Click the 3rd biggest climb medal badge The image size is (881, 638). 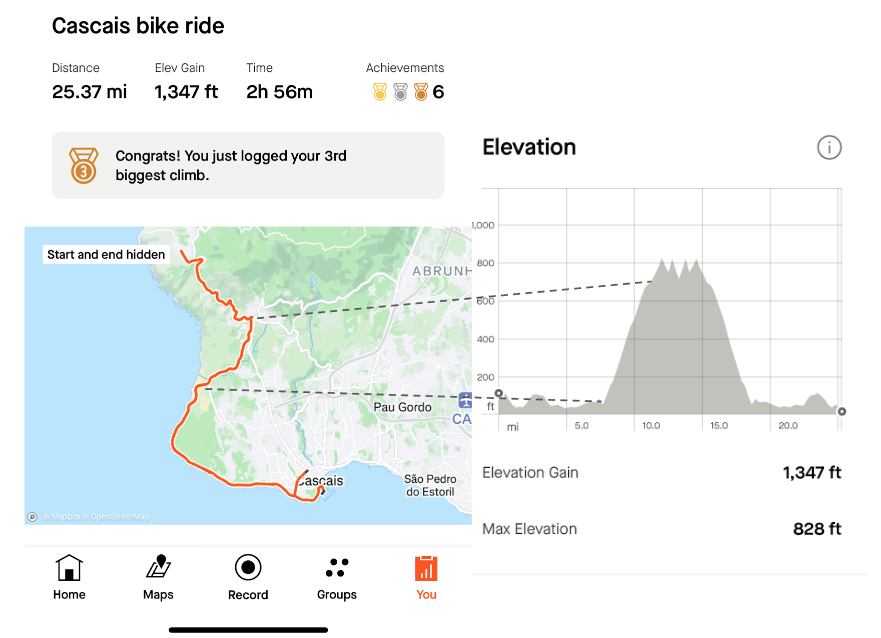pyautogui.click(x=83, y=165)
